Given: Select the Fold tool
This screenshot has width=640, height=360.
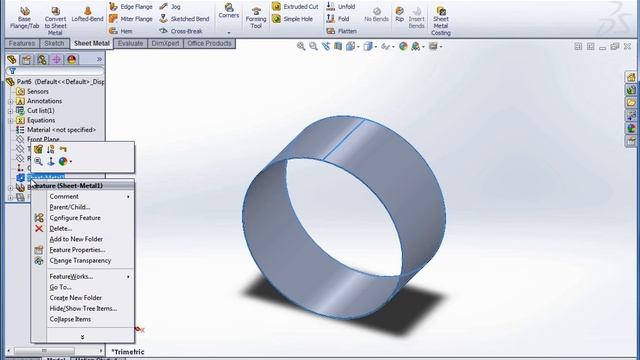Looking at the screenshot, I should point(338,19).
